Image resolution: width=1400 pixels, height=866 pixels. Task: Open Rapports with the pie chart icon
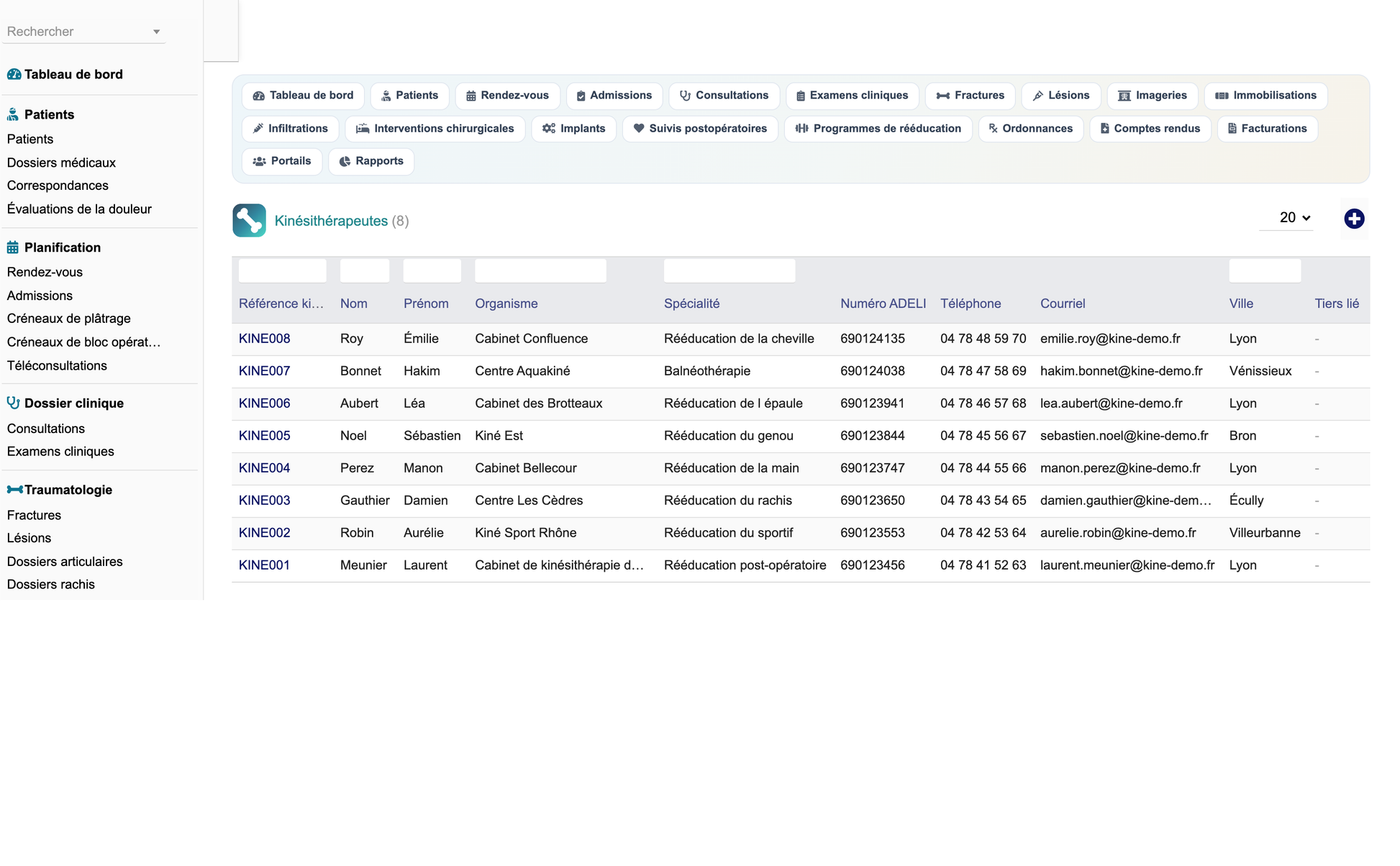point(371,161)
